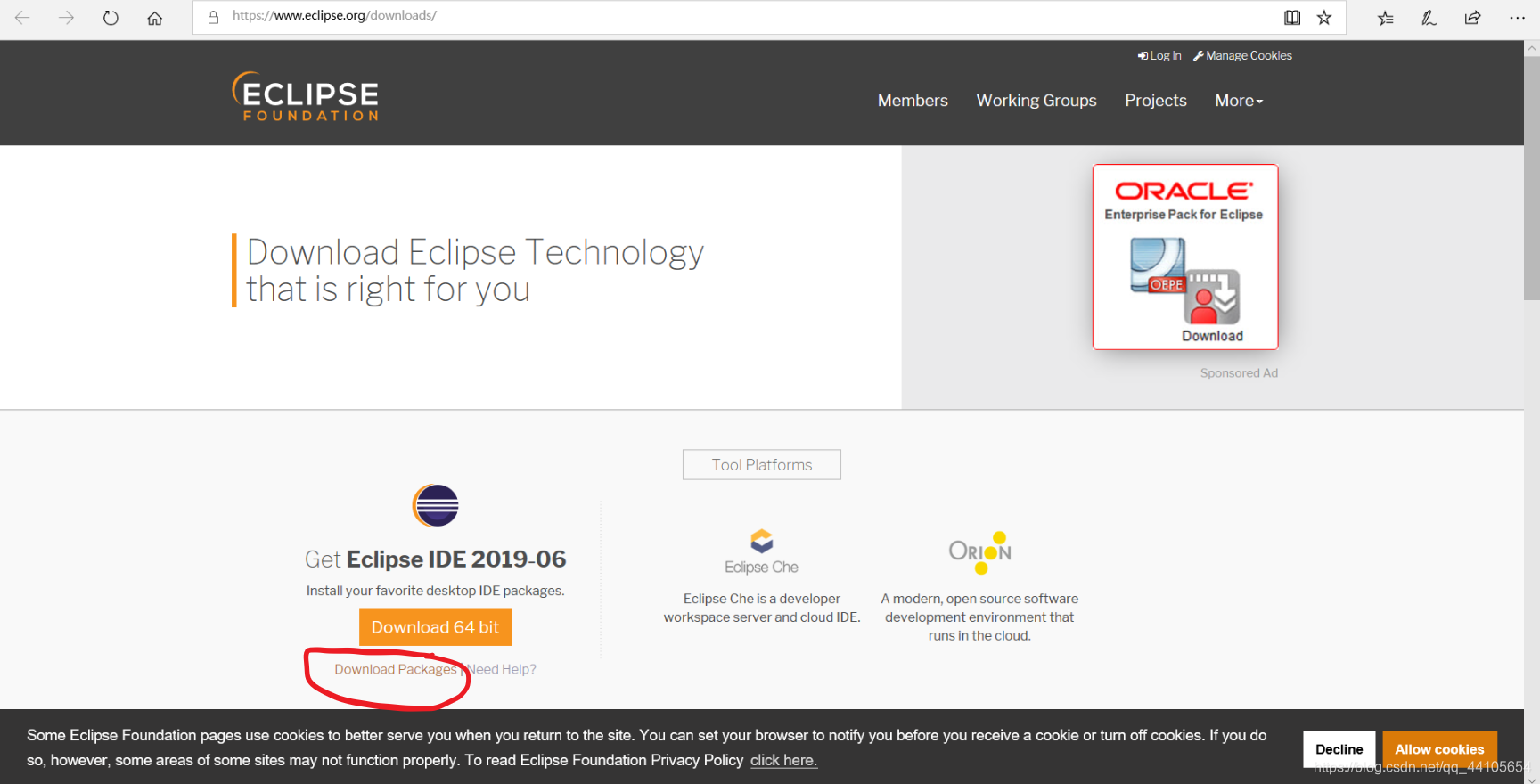The image size is (1540, 784).
Task: Reload the page with the refresh icon
Action: pyautogui.click(x=111, y=18)
